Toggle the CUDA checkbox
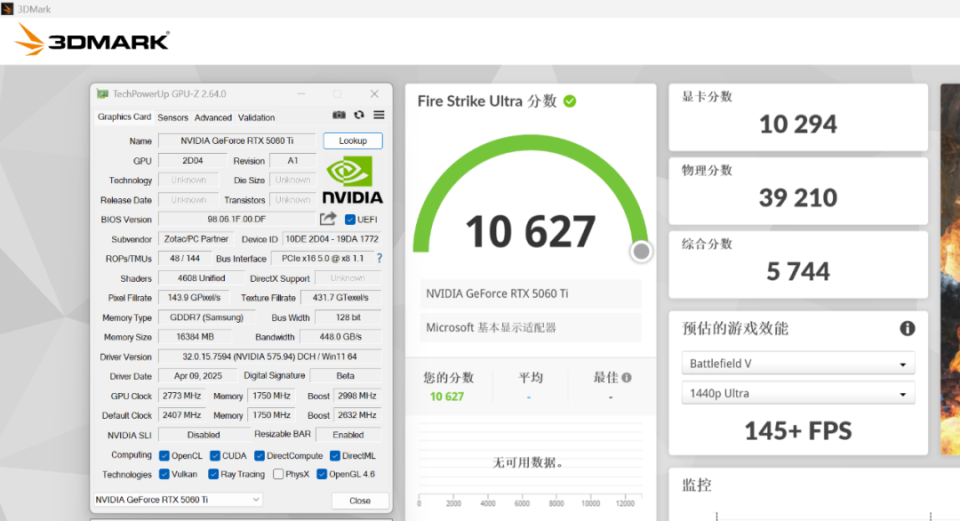Screen dimensions: 960x521 [x=215, y=455]
